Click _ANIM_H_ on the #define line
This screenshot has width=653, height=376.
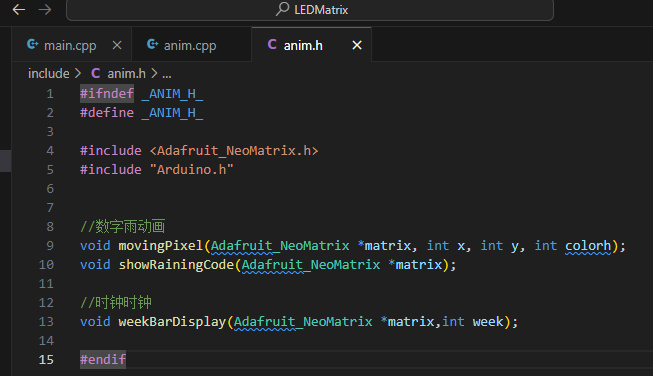pyautogui.click(x=172, y=113)
